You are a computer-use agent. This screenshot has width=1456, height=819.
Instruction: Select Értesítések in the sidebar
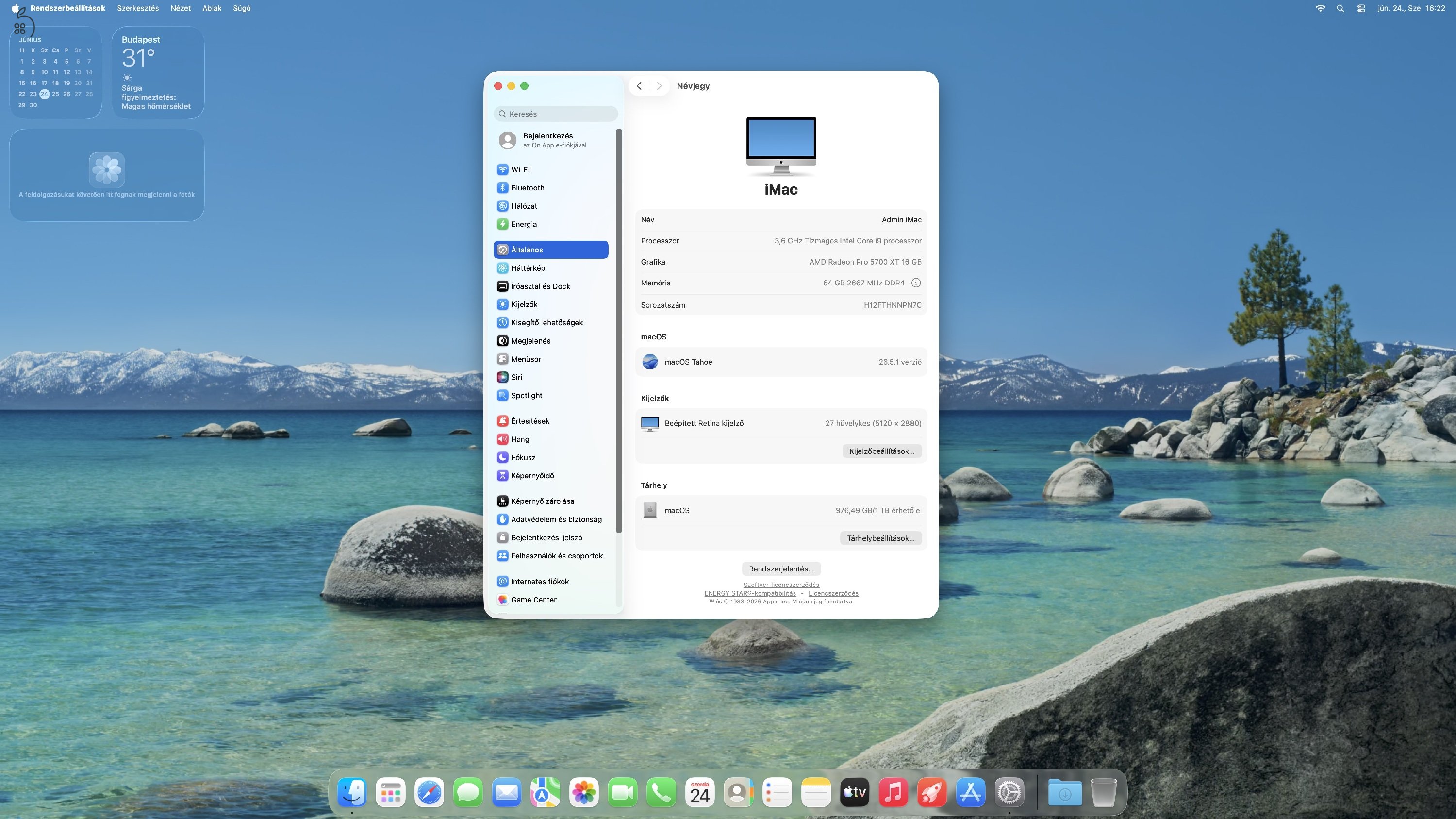(550, 421)
